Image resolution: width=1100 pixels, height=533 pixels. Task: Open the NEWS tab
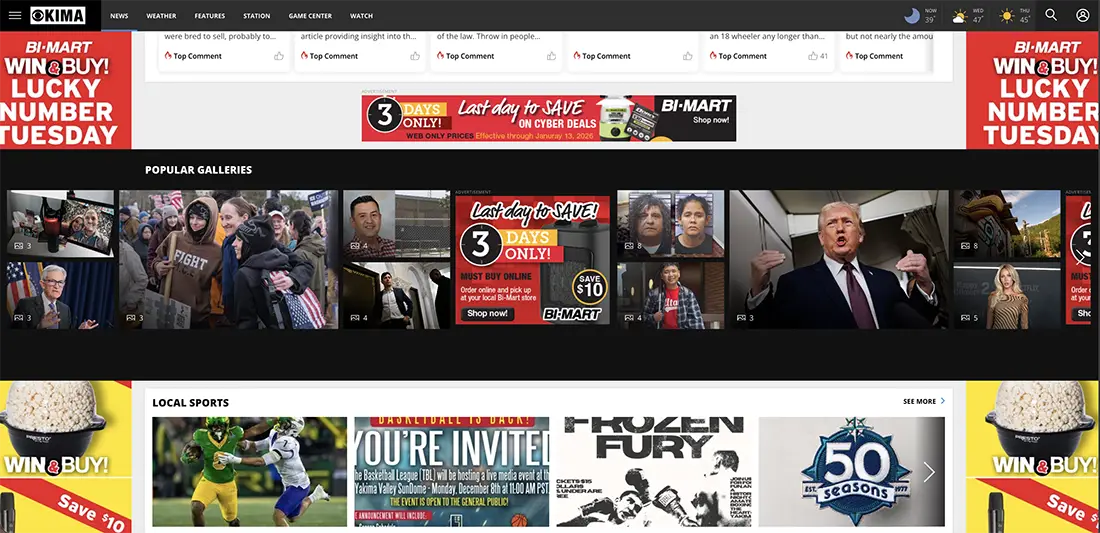coord(119,15)
